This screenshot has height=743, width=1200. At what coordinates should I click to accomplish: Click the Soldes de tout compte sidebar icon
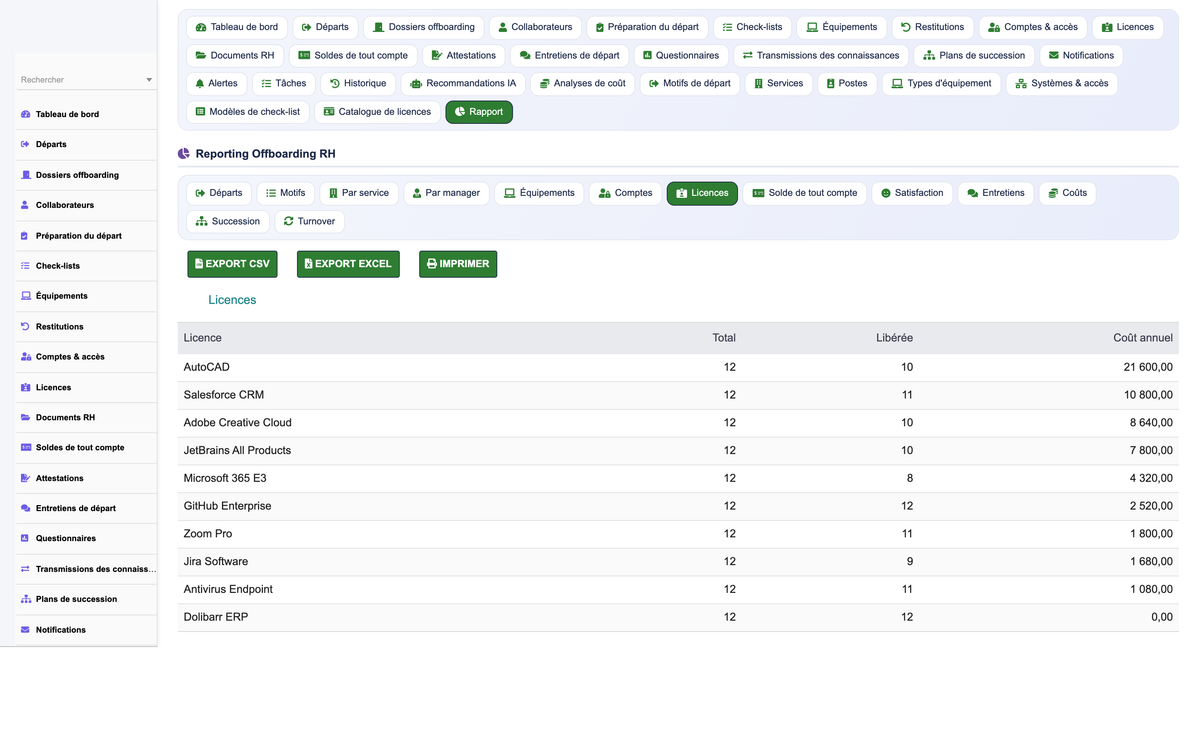click(x=26, y=447)
